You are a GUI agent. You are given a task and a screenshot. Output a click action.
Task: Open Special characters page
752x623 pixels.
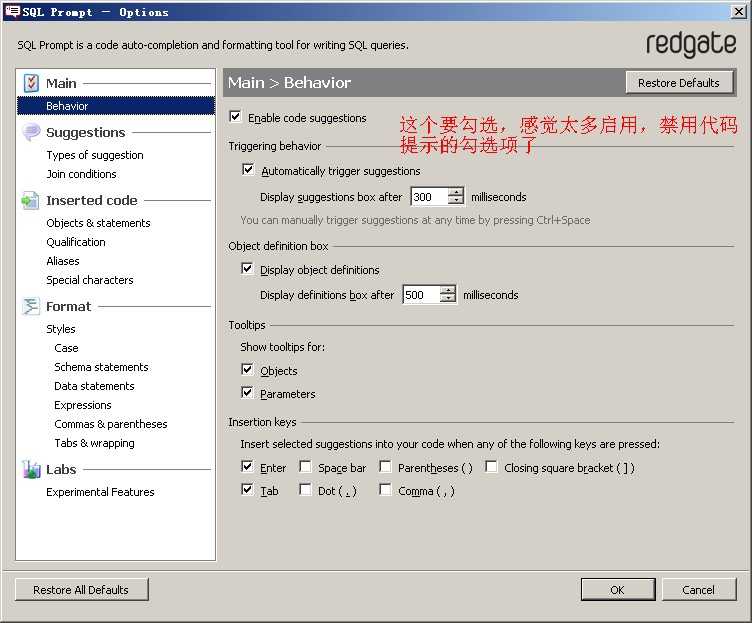tap(90, 280)
